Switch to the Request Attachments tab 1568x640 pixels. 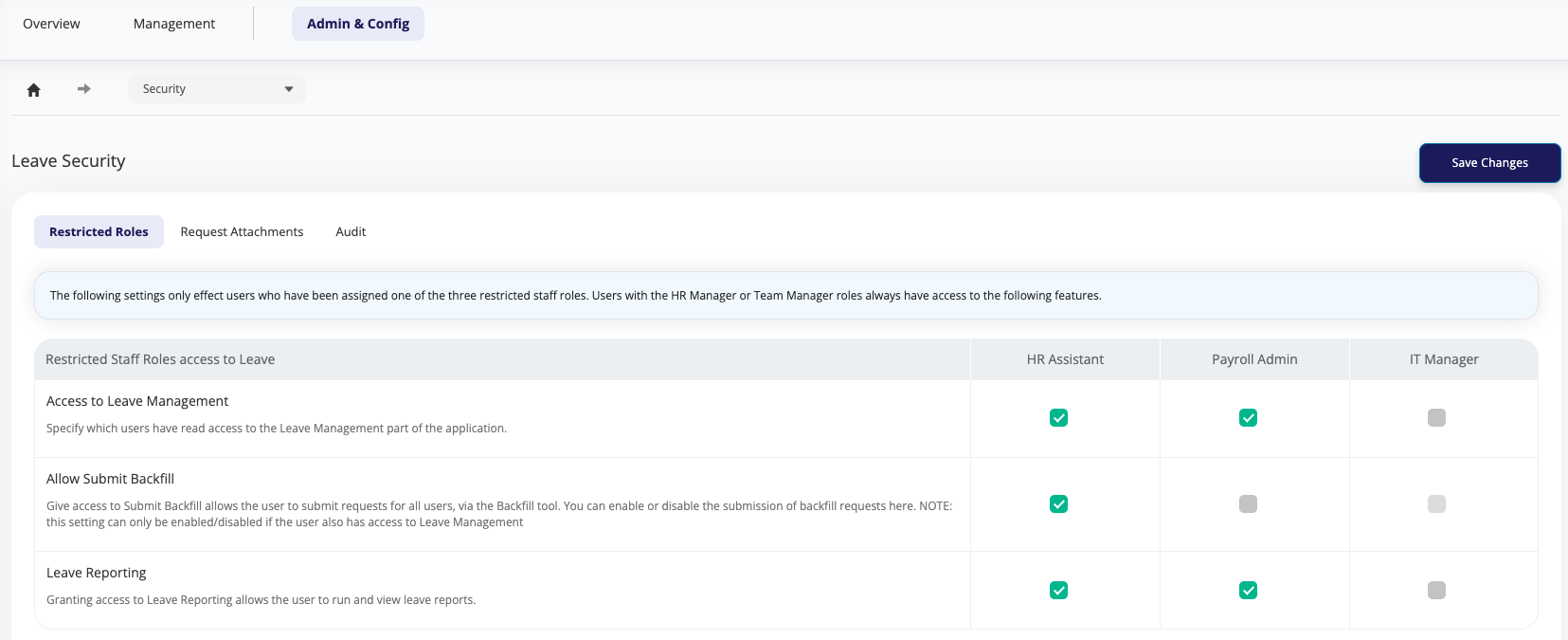tap(242, 231)
